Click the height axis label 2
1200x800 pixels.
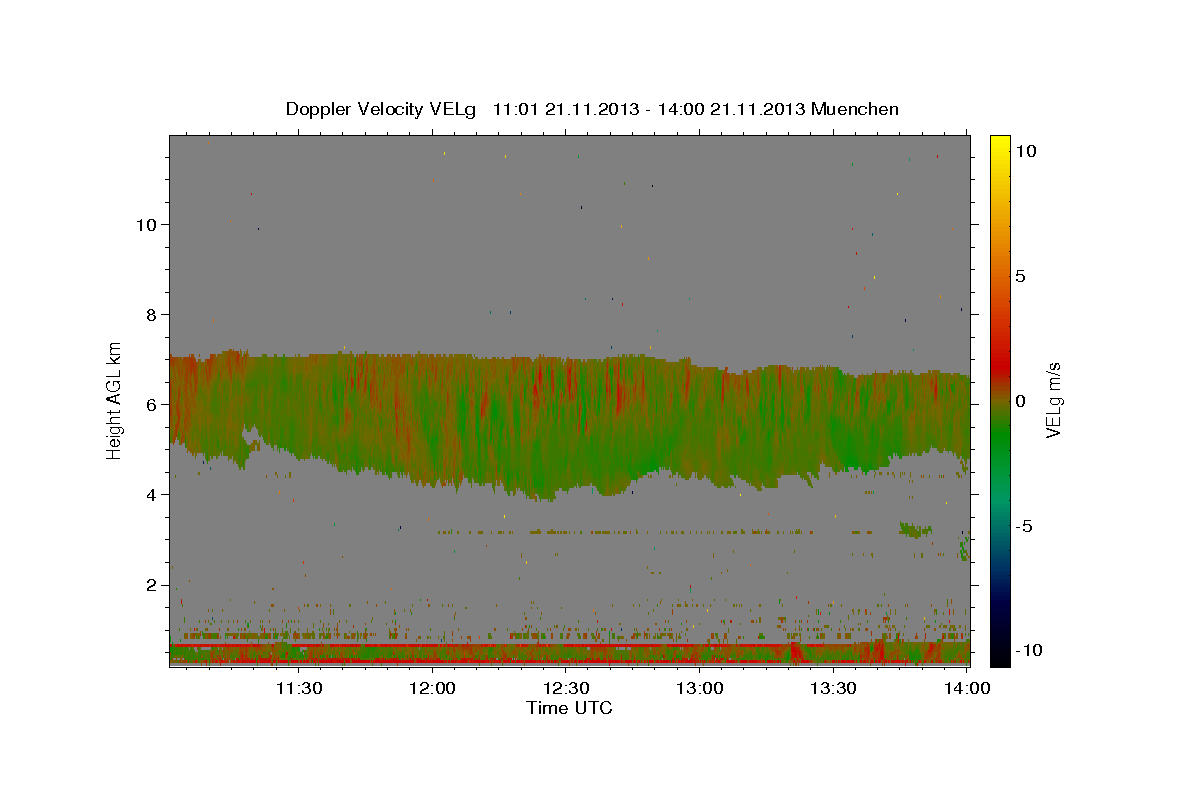point(151,584)
